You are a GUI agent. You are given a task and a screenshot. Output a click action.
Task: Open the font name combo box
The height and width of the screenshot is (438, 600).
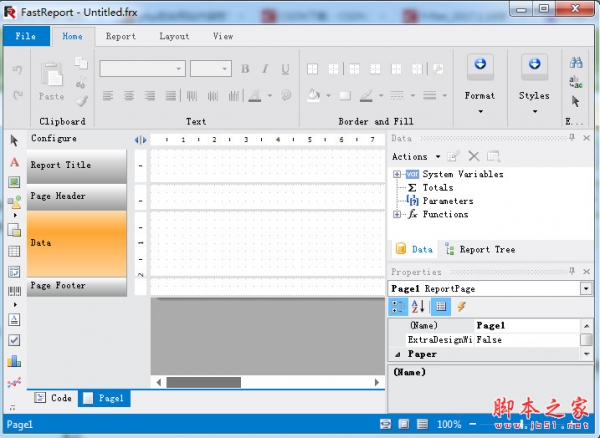pyautogui.click(x=142, y=69)
